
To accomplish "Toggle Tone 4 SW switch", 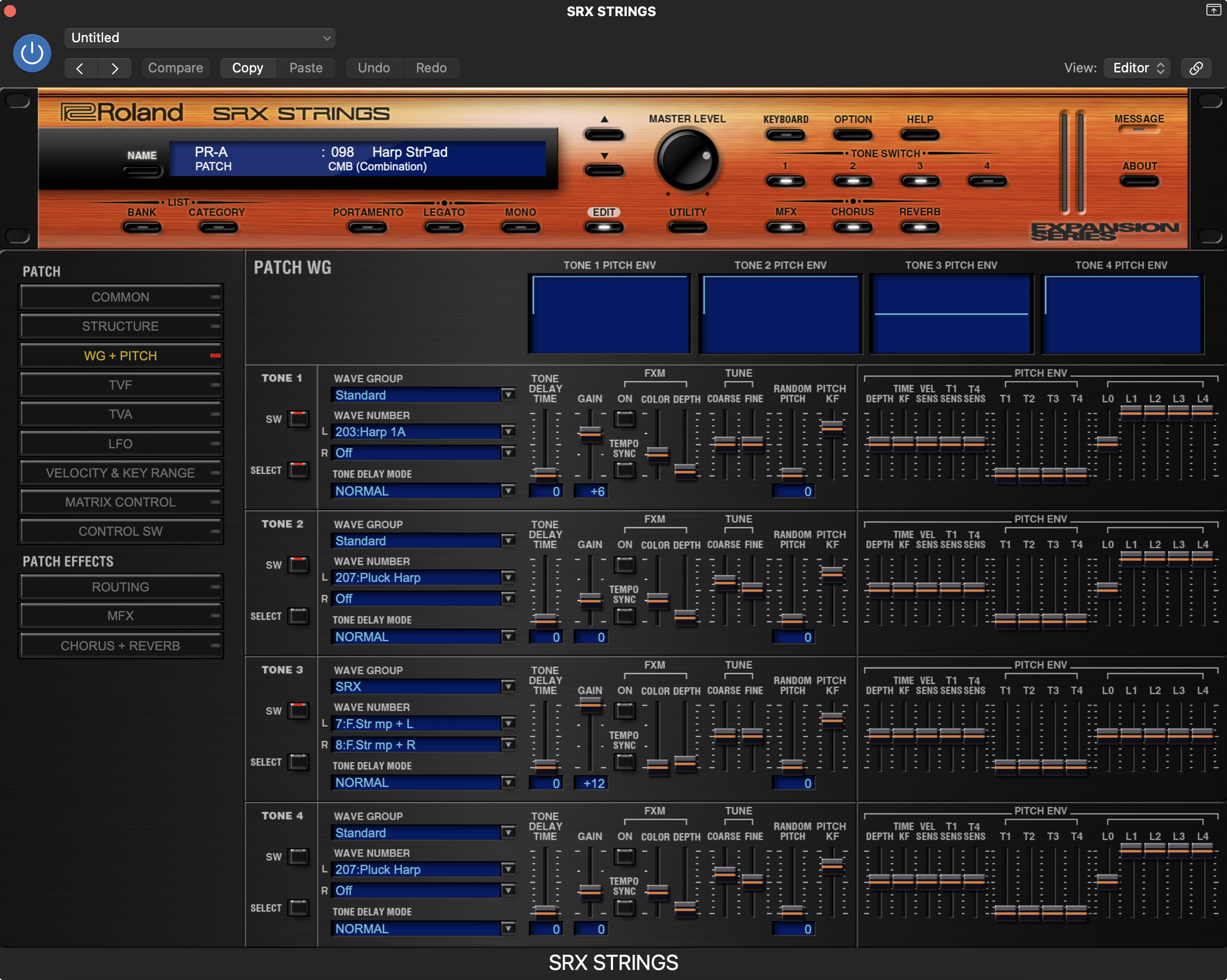I will click(299, 856).
